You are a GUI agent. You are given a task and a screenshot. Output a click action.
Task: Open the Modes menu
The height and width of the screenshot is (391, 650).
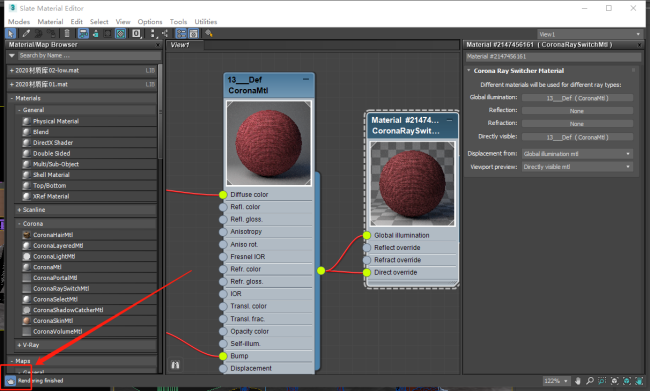coord(19,22)
